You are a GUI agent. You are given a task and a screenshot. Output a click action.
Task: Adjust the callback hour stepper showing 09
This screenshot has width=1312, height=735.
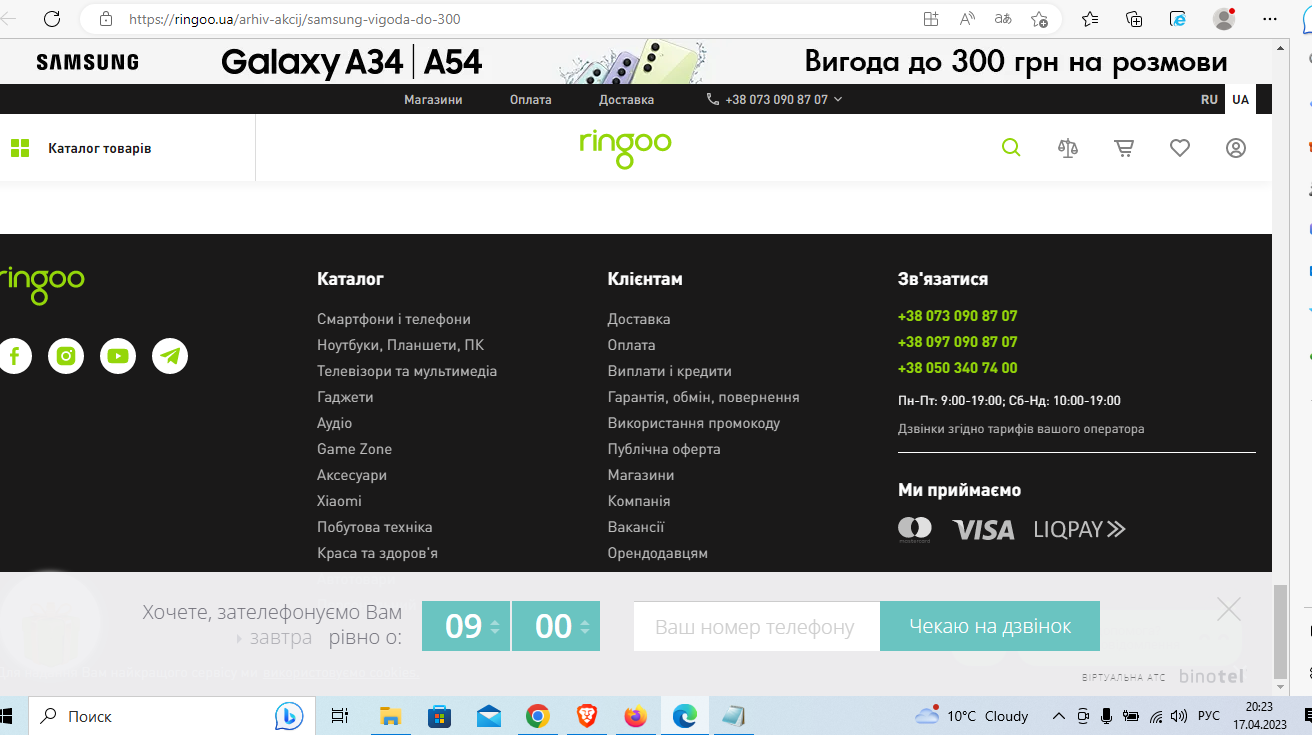494,627
